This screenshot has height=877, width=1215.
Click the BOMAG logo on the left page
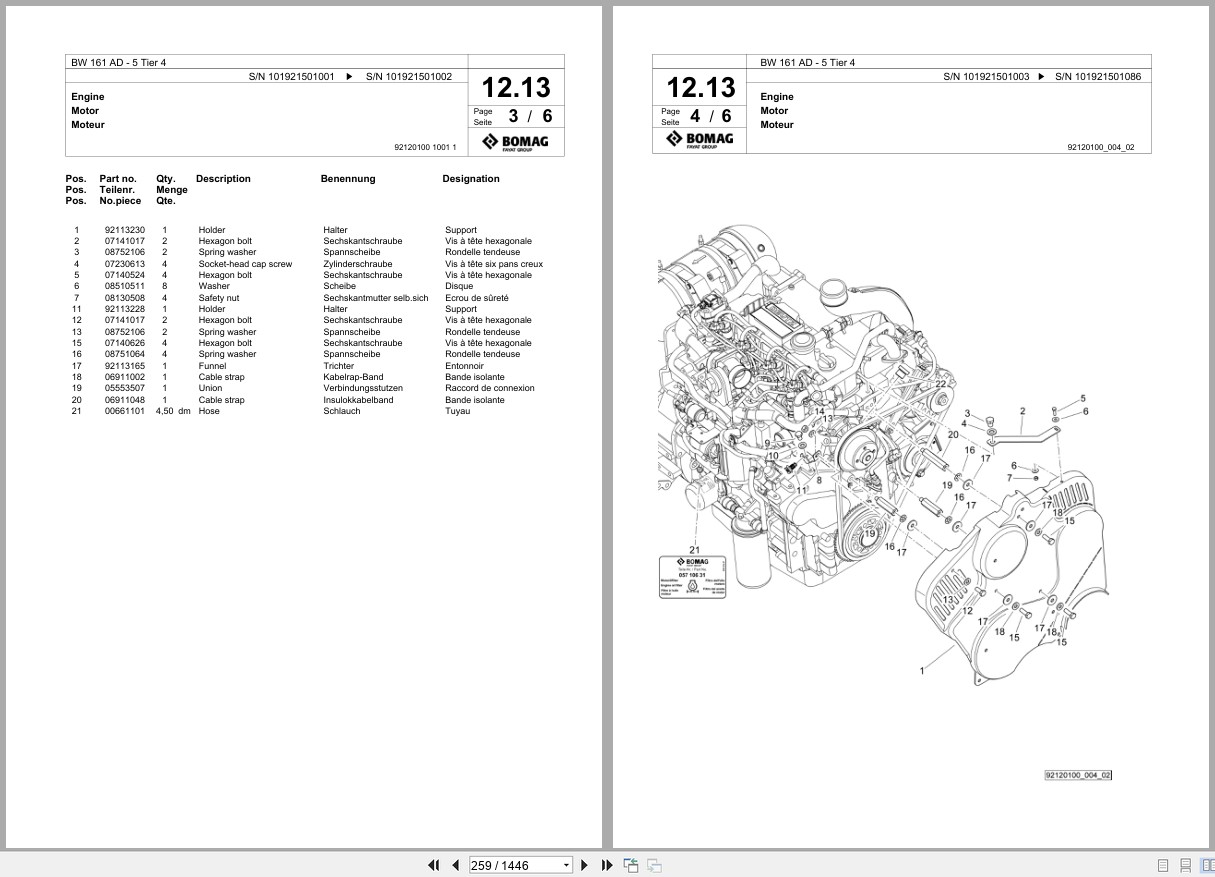[x=515, y=142]
